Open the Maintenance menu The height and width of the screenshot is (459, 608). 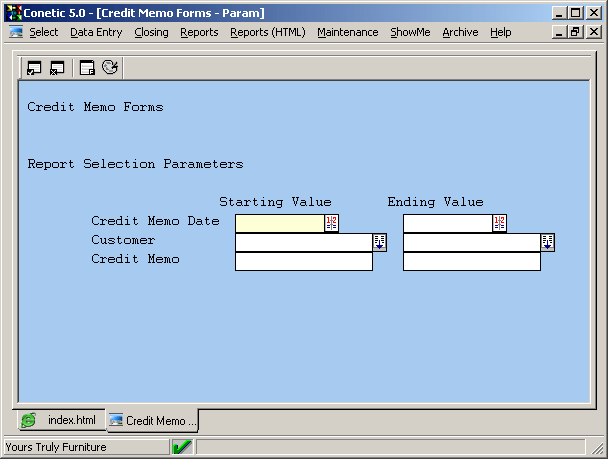(347, 32)
